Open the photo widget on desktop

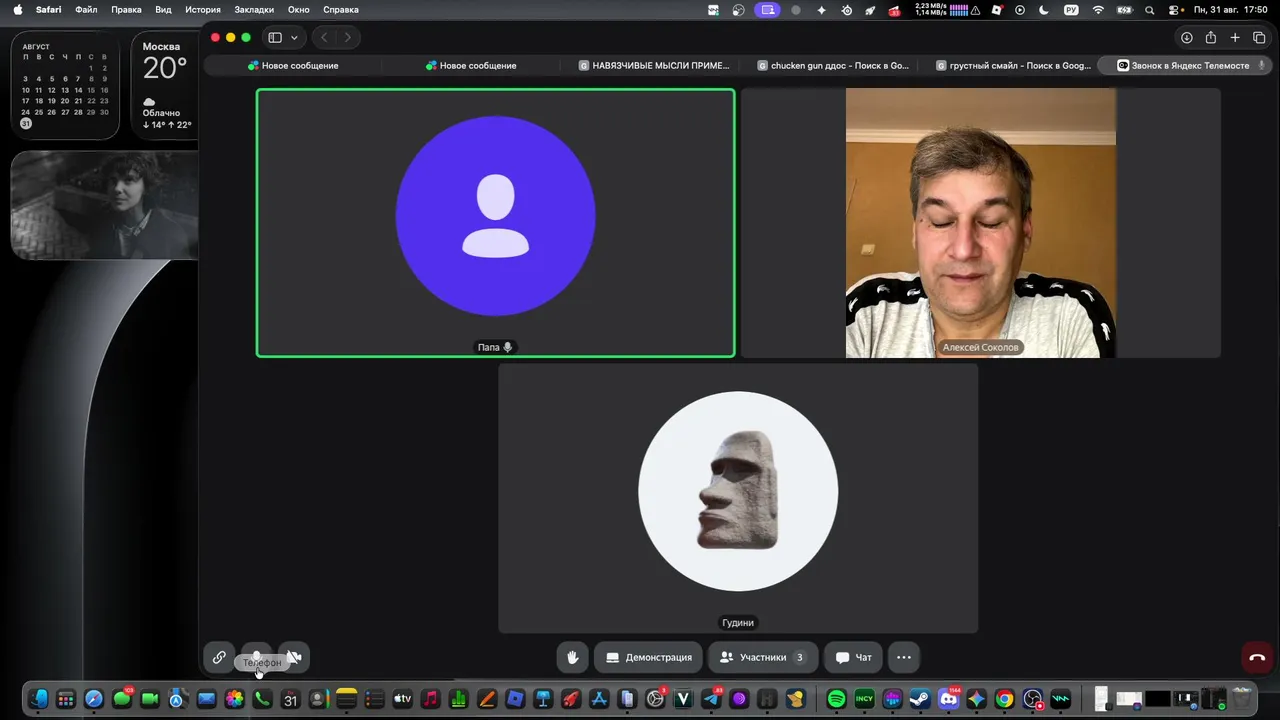coord(105,205)
